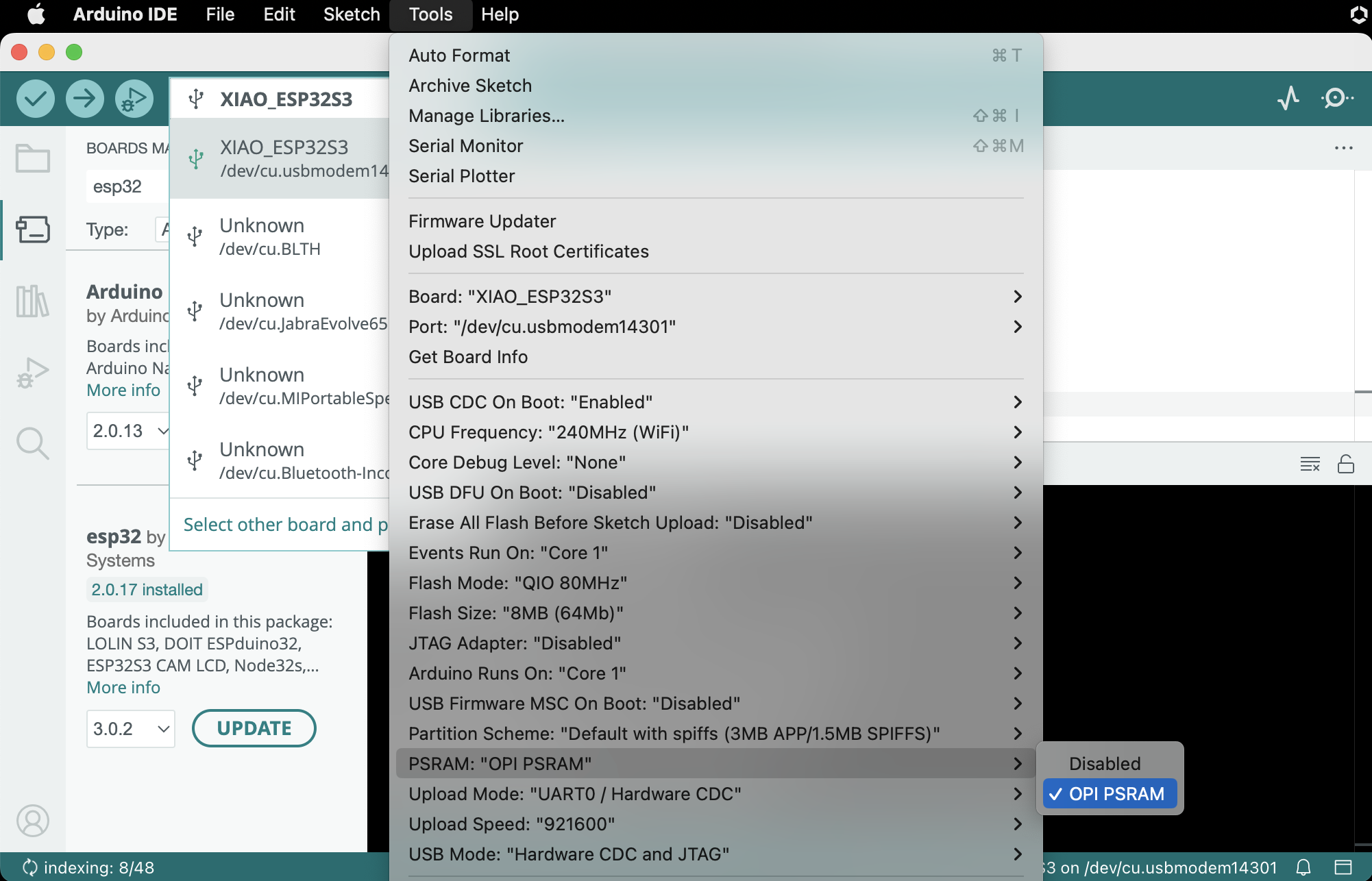Screen dimensions: 1372x881
Task: Open the 3.0.2 version dropdown
Action: point(131,728)
